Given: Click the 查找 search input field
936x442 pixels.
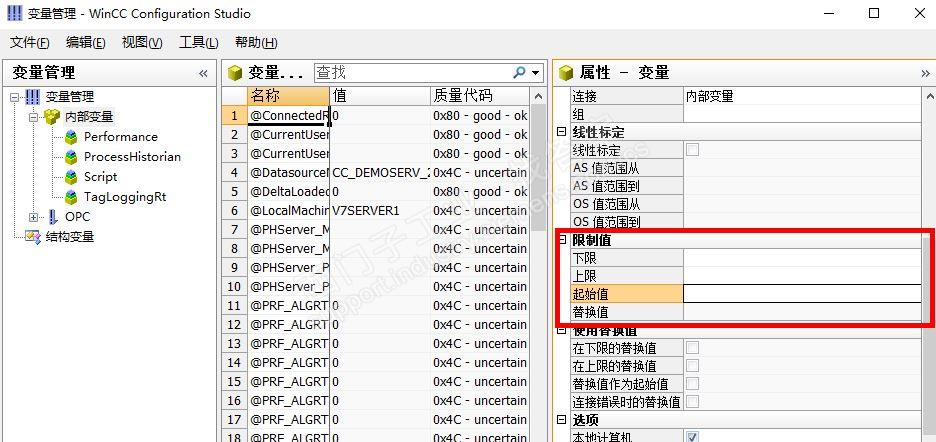Looking at the screenshot, I should 412,73.
